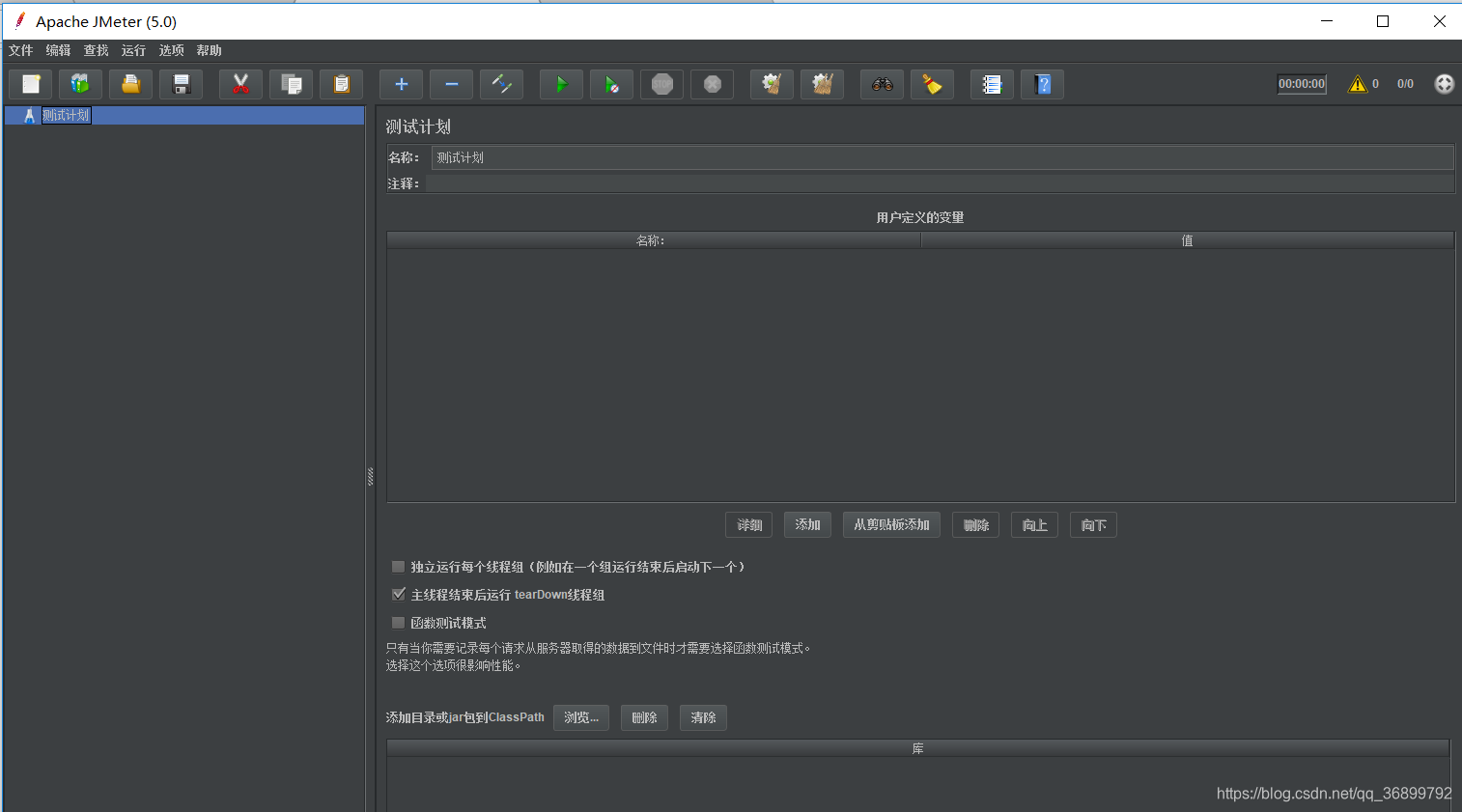Click the splitter handle between panels
The image size is (1462, 812).
tap(370, 476)
